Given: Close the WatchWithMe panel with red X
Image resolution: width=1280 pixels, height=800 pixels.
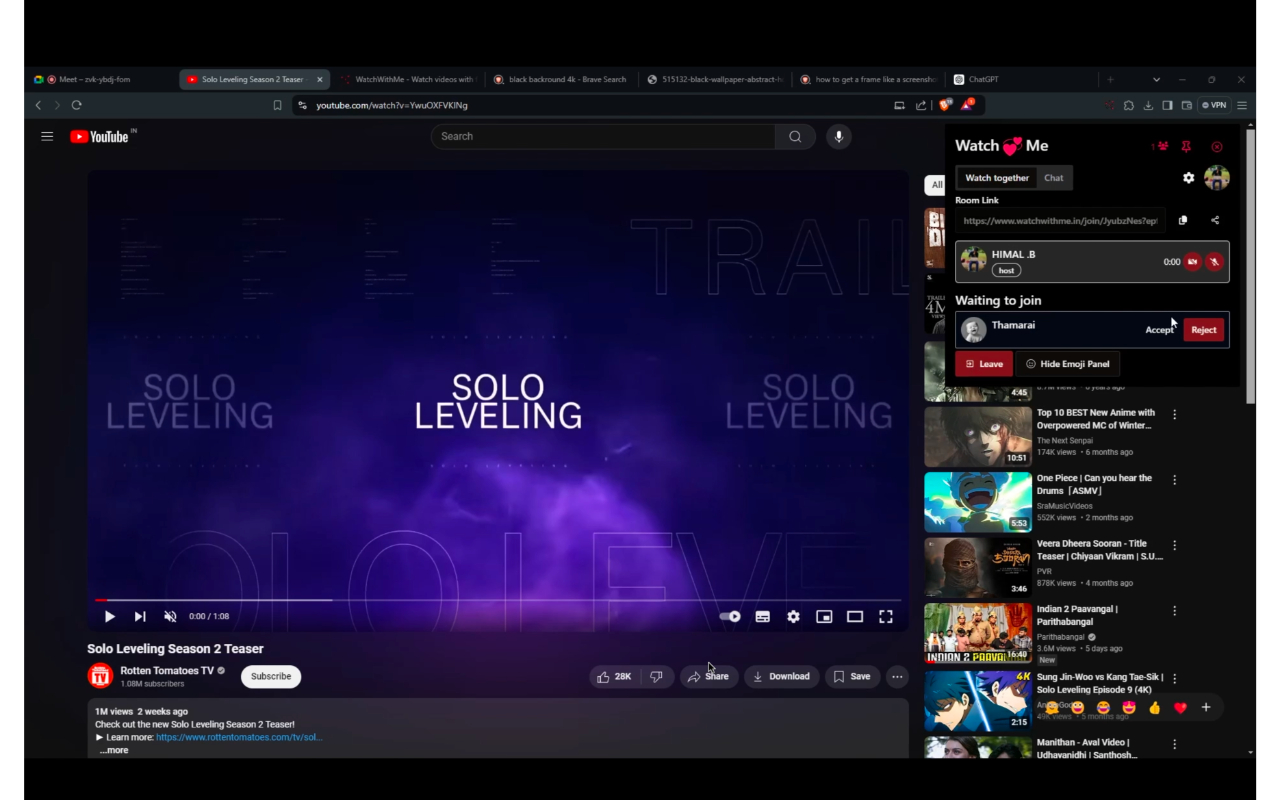Looking at the screenshot, I should [1217, 146].
